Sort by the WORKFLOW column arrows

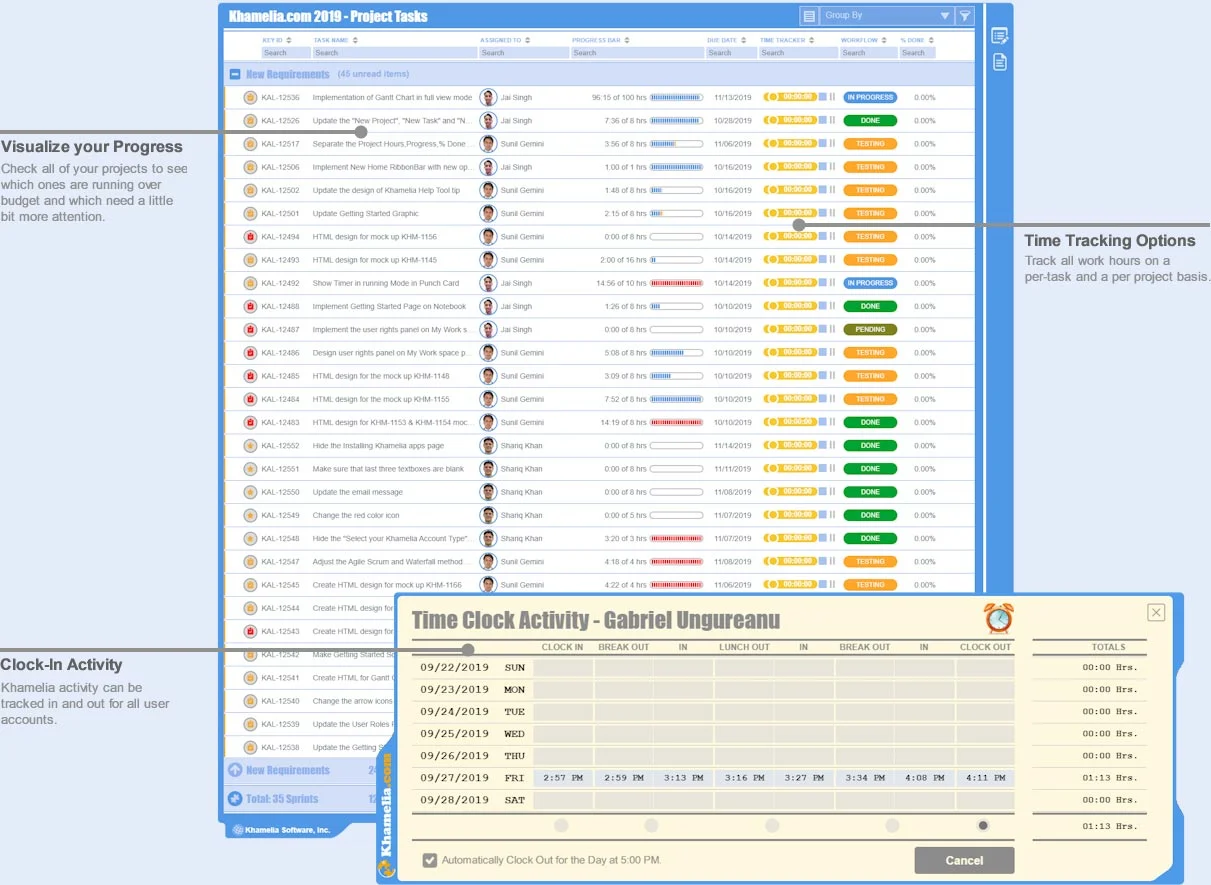[886, 41]
